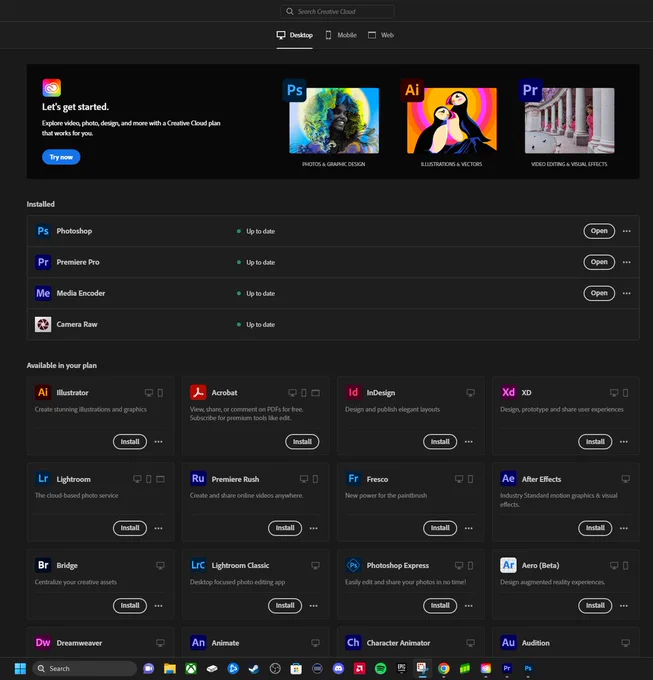Open more options menu on InDesign card
Screen dimensions: 653x680
[x=469, y=441]
